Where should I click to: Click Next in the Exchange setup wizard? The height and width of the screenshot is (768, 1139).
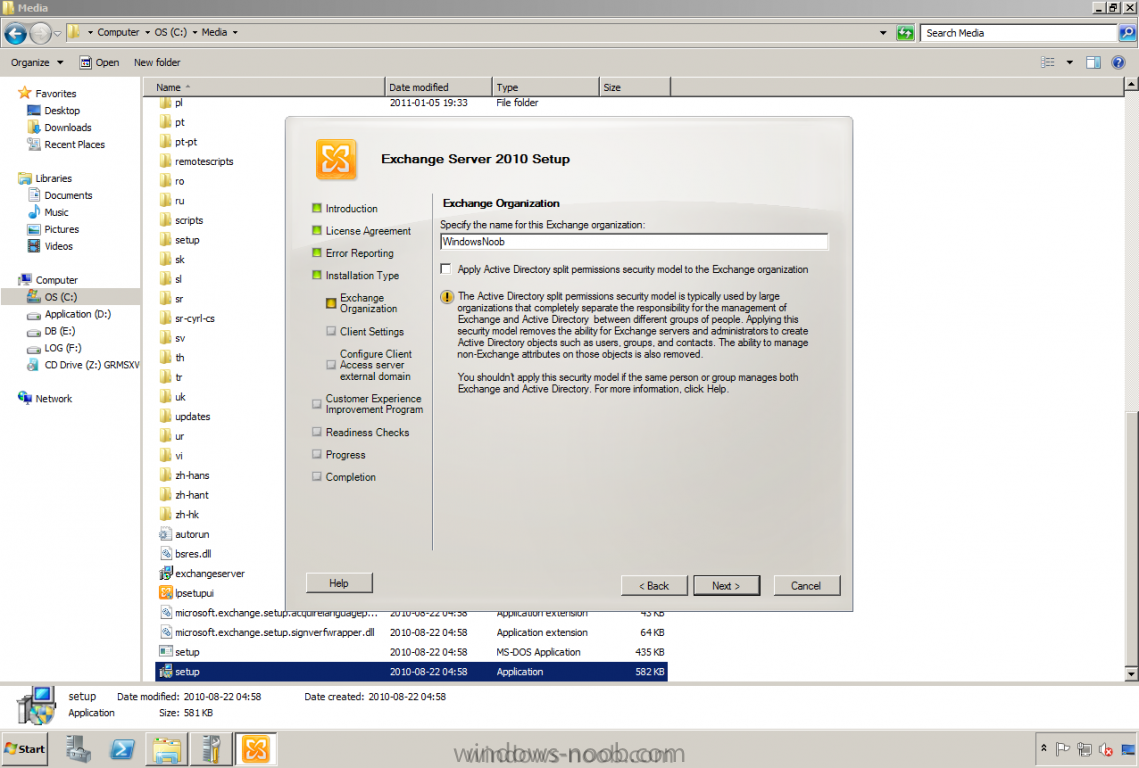[726, 586]
